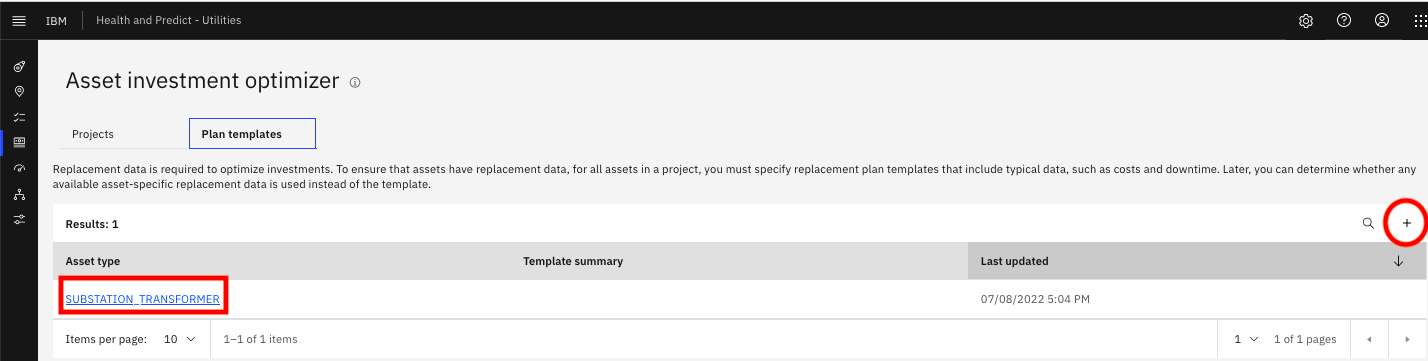This screenshot has height=361, width=1428.
Task: Select the gauge meter sidebar icon
Action: point(19,168)
